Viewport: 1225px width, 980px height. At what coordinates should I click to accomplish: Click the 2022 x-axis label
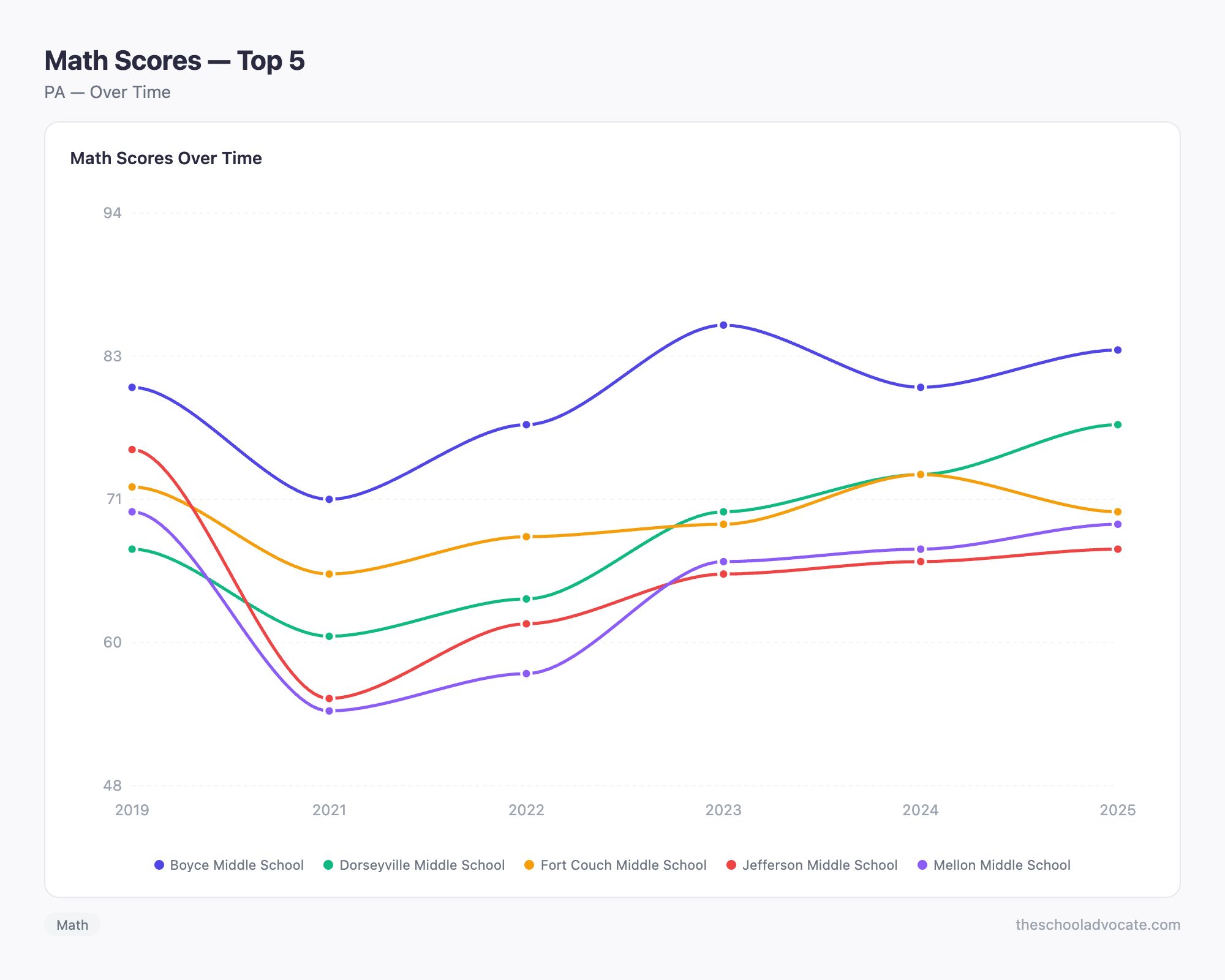(x=526, y=810)
